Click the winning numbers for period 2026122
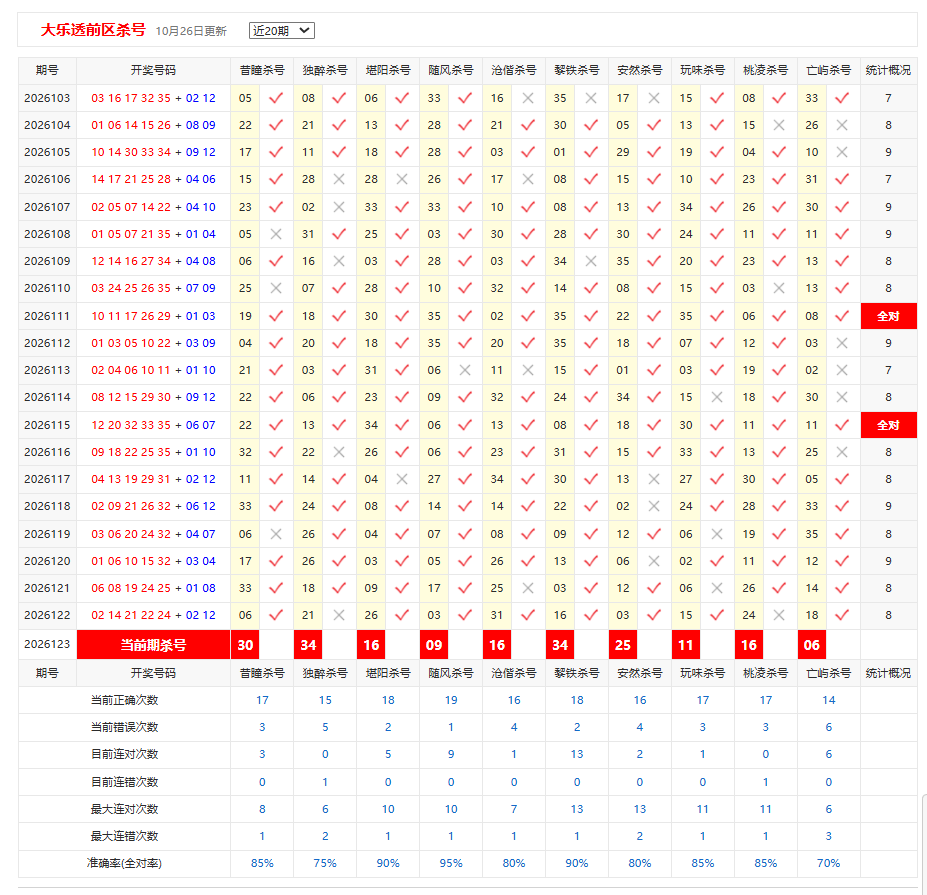 click(153, 615)
